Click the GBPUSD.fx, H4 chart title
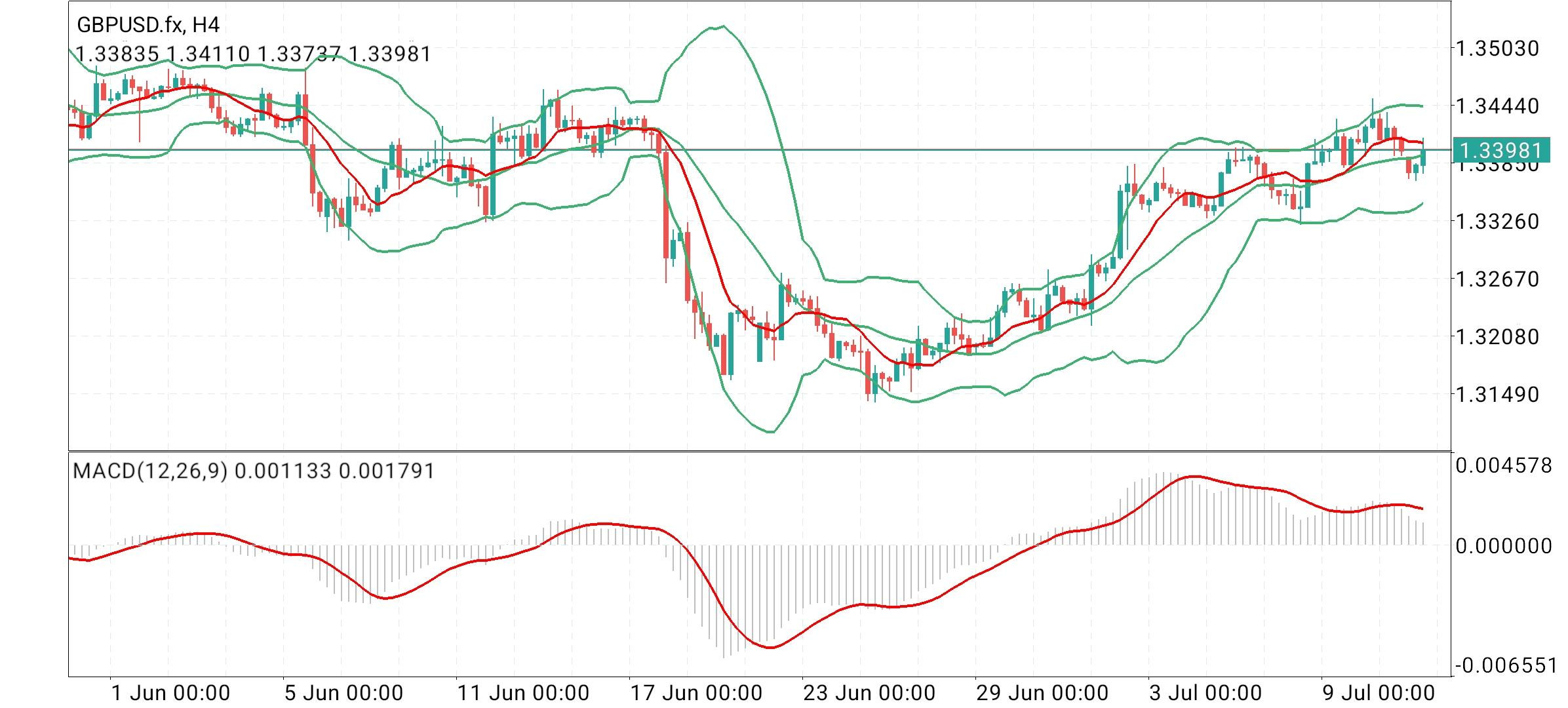1568x708 pixels. click(148, 25)
